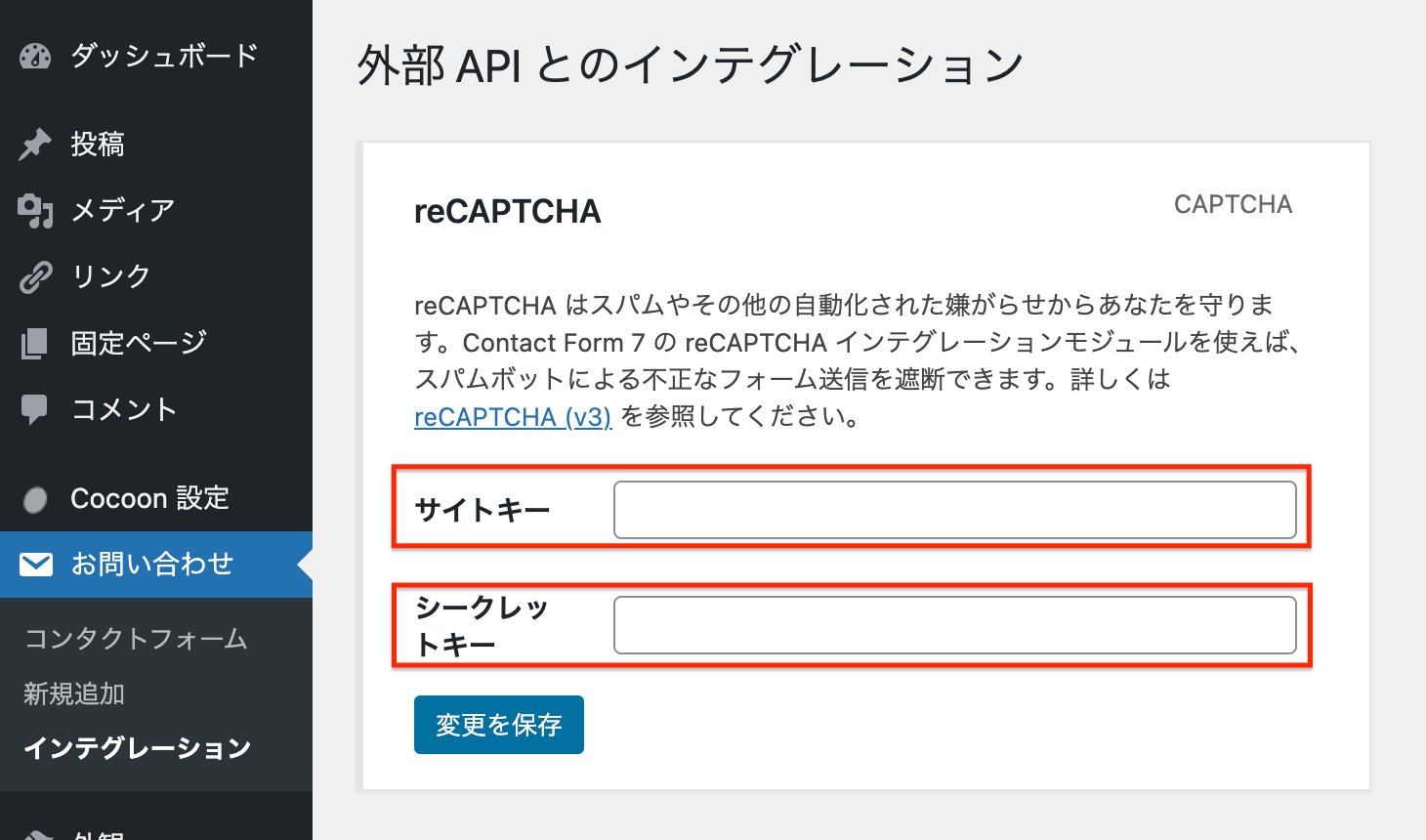Viewport: 1426px width, 840px height.
Task: Open the ダッシュボード menu item
Action: (164, 56)
